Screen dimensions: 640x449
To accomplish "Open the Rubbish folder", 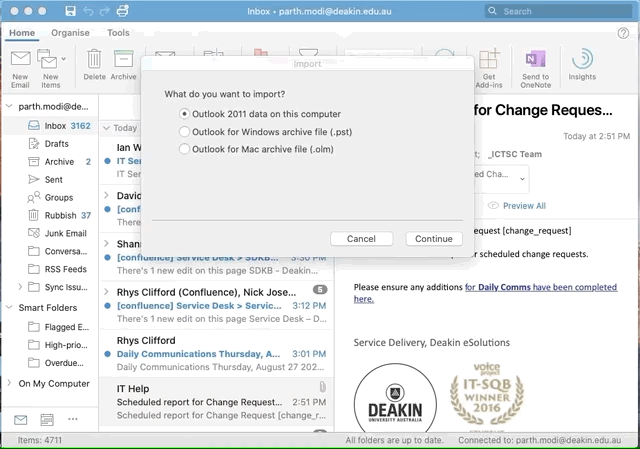I will coord(51,216).
